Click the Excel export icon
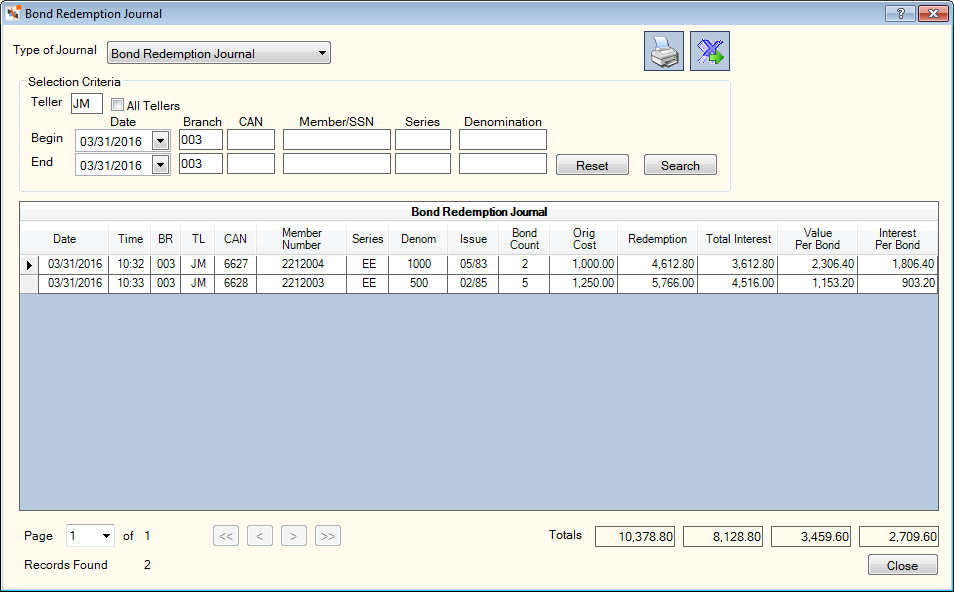 709,51
